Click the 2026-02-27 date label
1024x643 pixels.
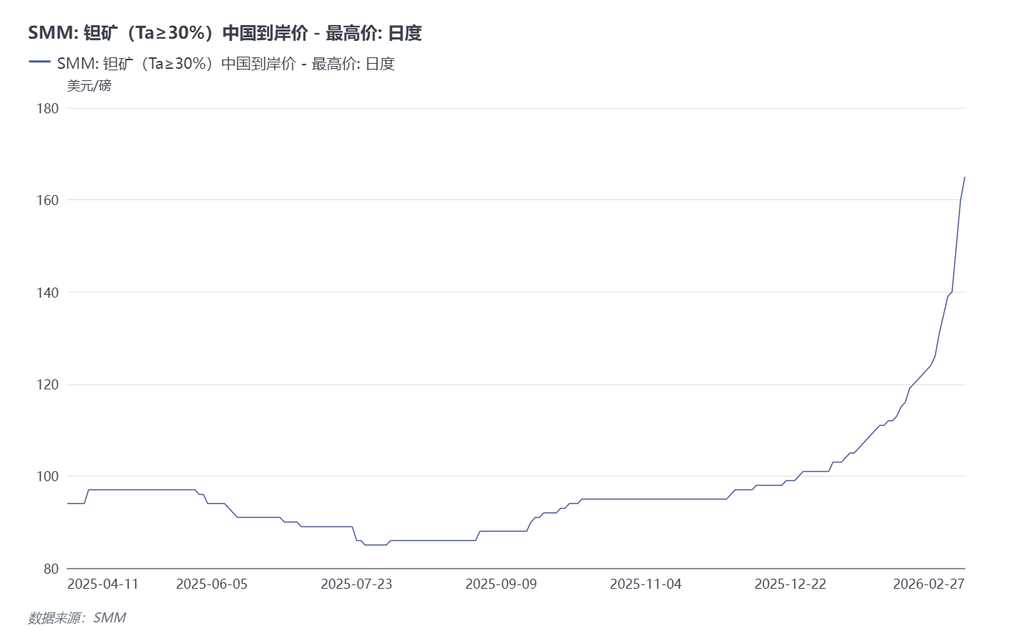point(929,584)
